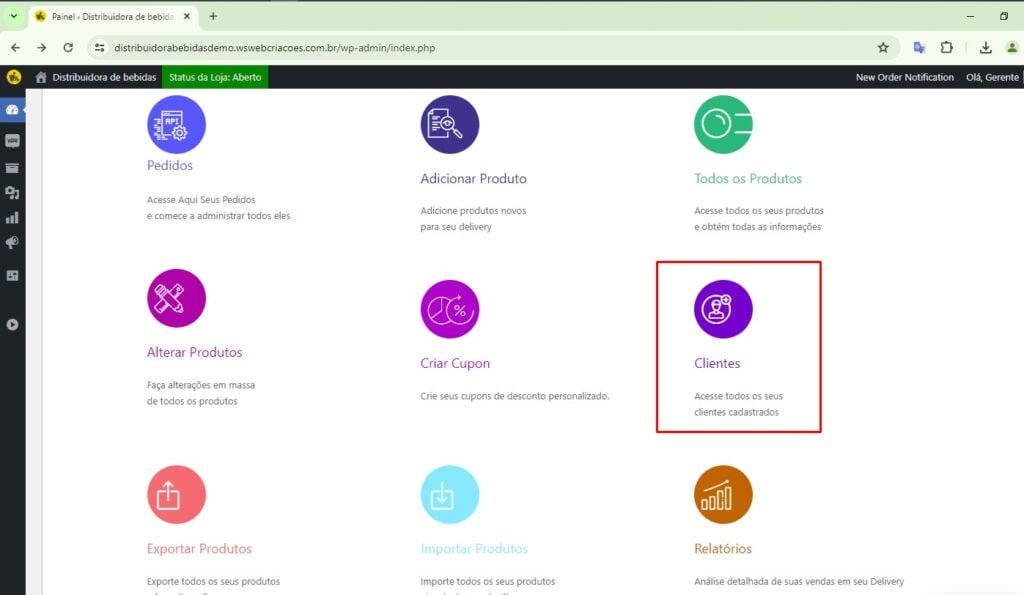Click the Importar Produtos icon
Image resolution: width=1024 pixels, height=595 pixels.
[449, 495]
